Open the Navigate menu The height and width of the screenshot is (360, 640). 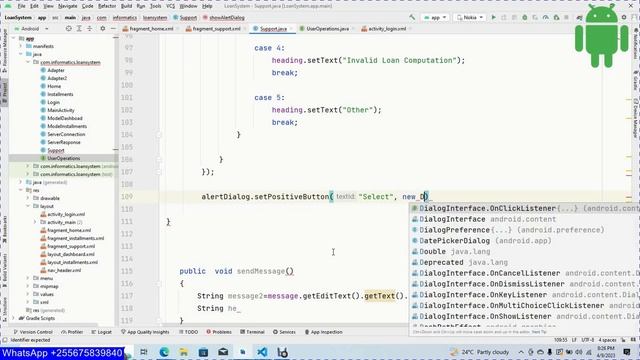(67, 6)
